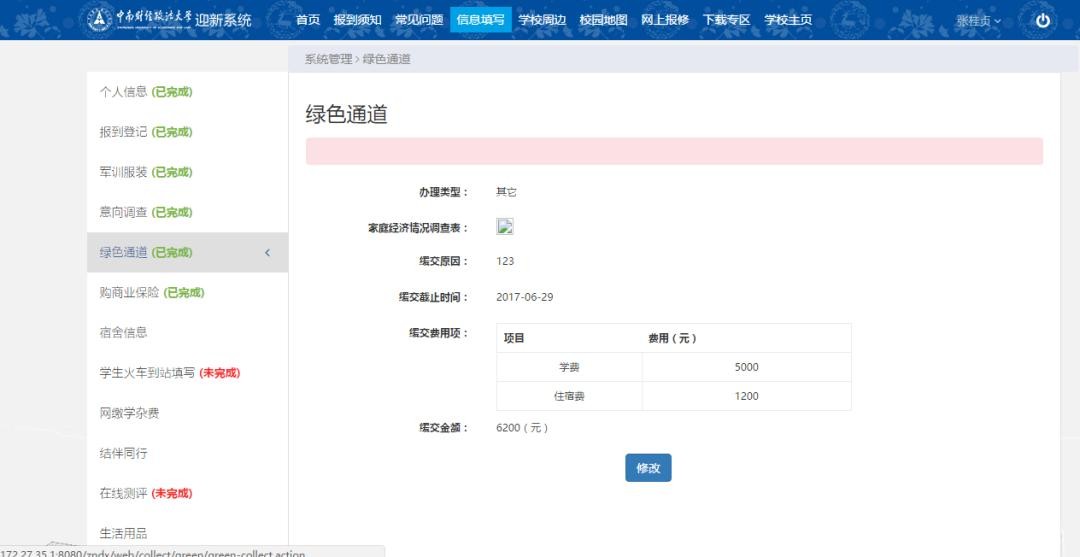Select the 信息填写 navigation tab
Image resolution: width=1080 pixels, height=557 pixels.
tap(480, 20)
